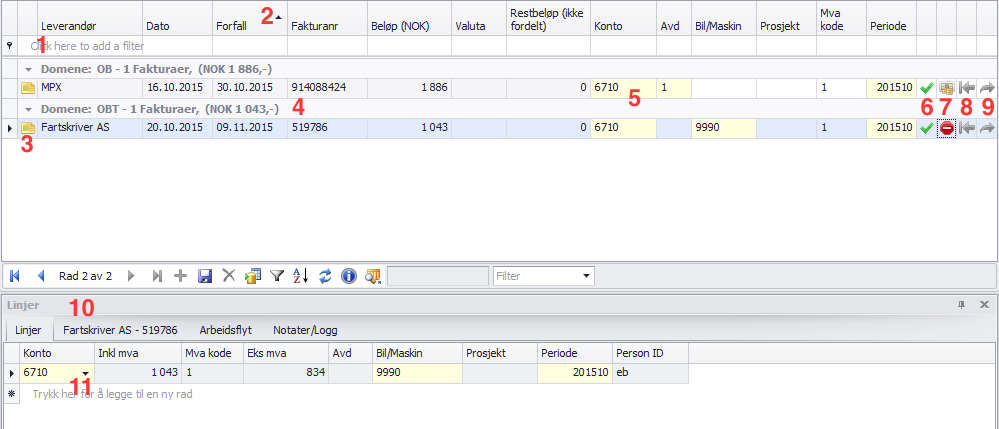Screen dimensions: 999x429
Task: Pin the Linjer panel with pushpin
Action: (x=962, y=304)
